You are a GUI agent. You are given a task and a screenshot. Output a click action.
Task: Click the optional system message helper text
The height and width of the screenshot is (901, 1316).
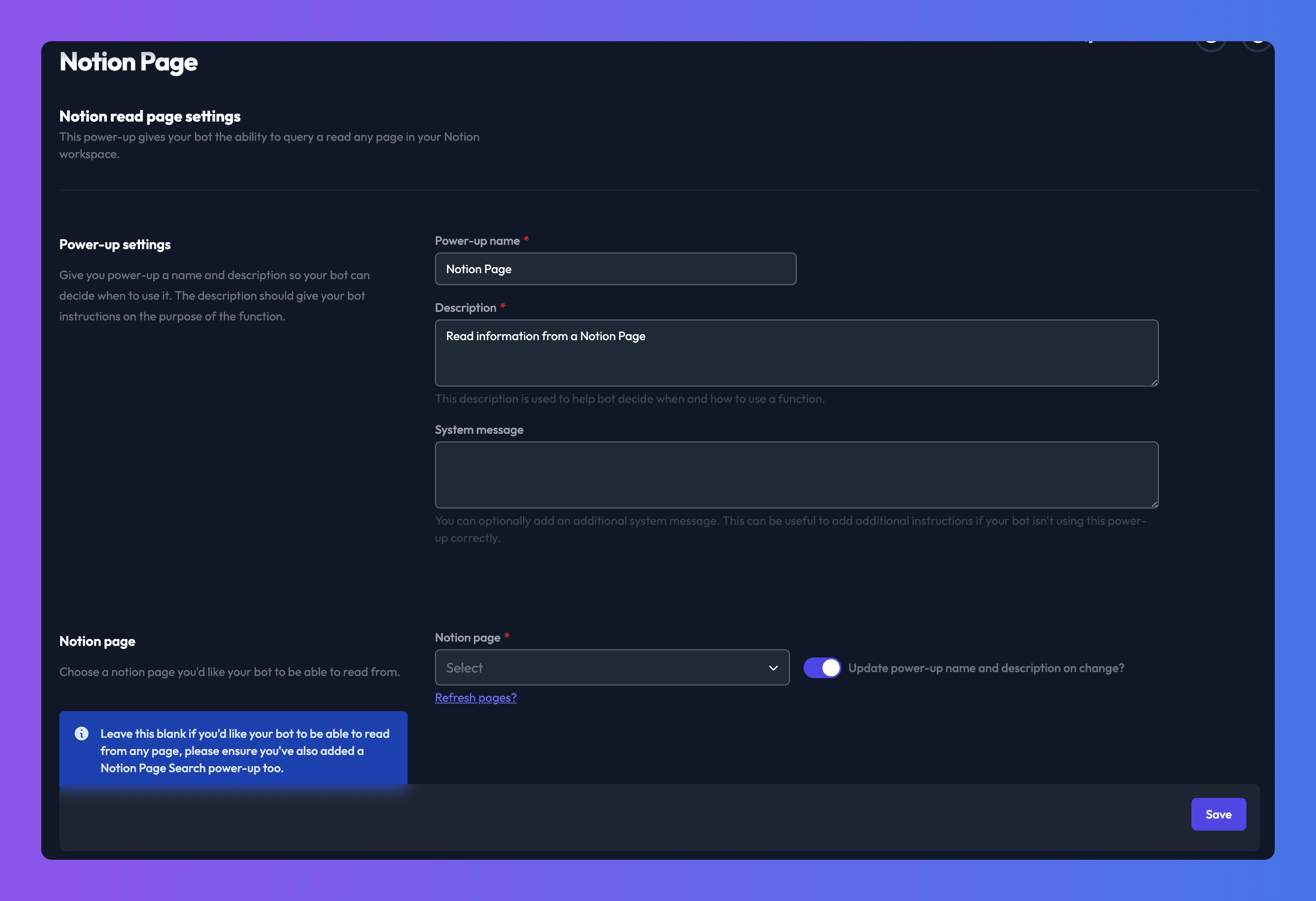point(791,529)
